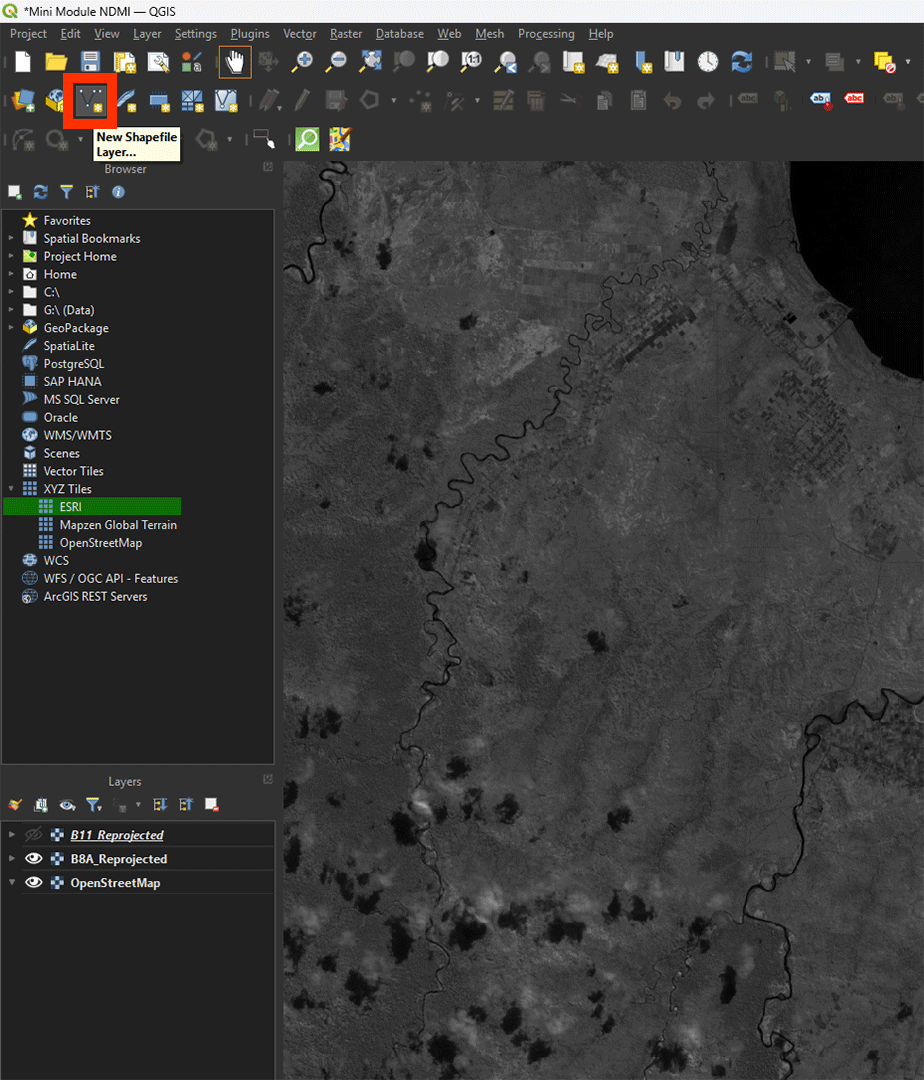Show the hidden B11_Reprojected layer

coord(34,835)
